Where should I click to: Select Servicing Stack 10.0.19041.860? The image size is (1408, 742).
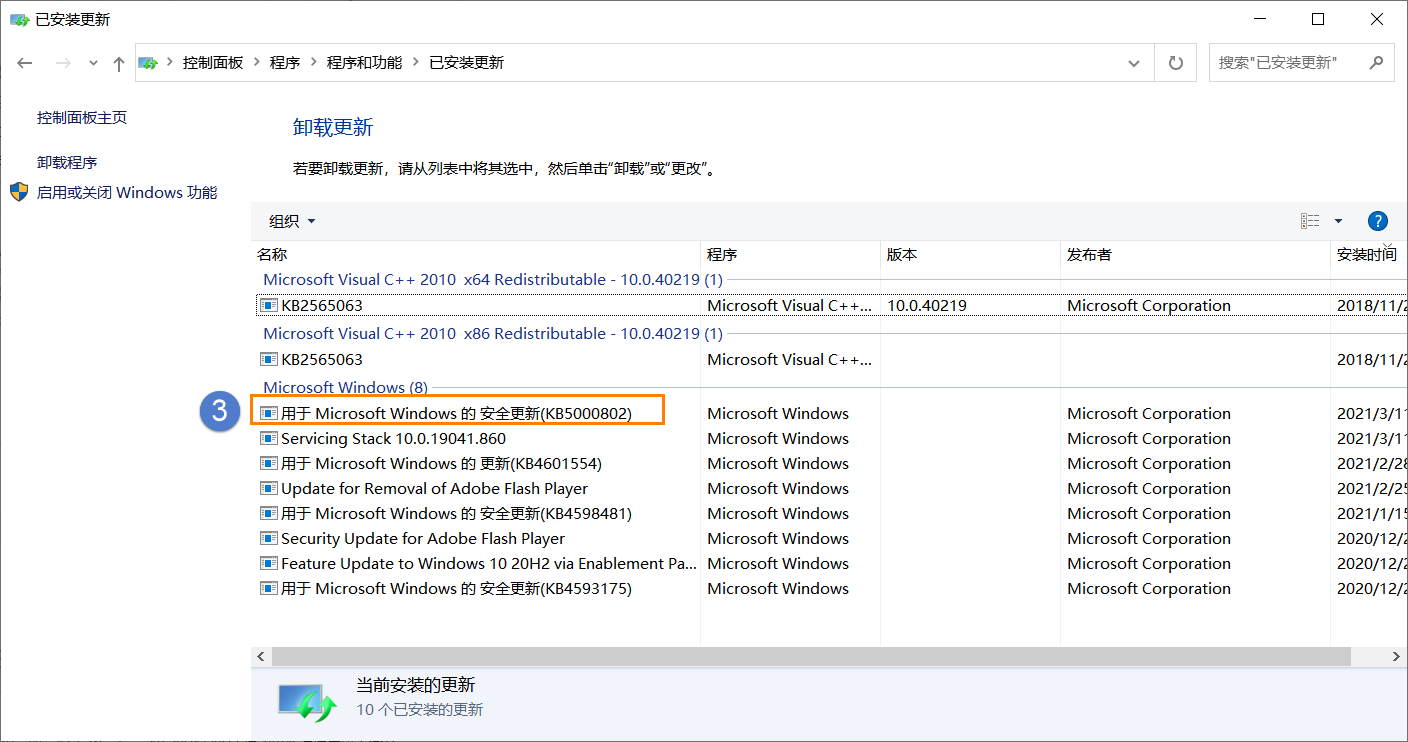[393, 439]
